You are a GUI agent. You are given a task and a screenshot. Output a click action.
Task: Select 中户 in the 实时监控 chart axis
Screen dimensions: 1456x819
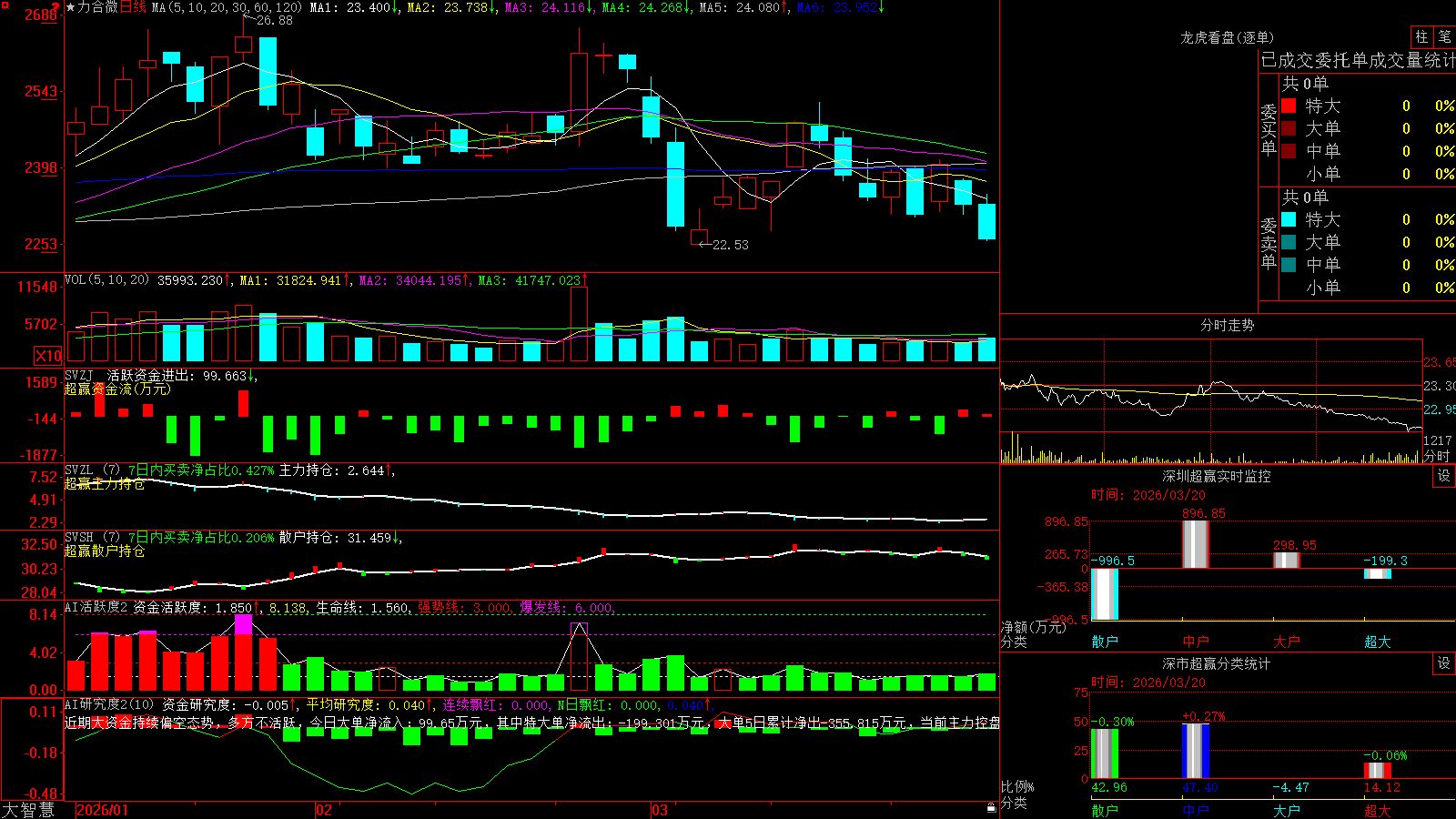(1196, 642)
